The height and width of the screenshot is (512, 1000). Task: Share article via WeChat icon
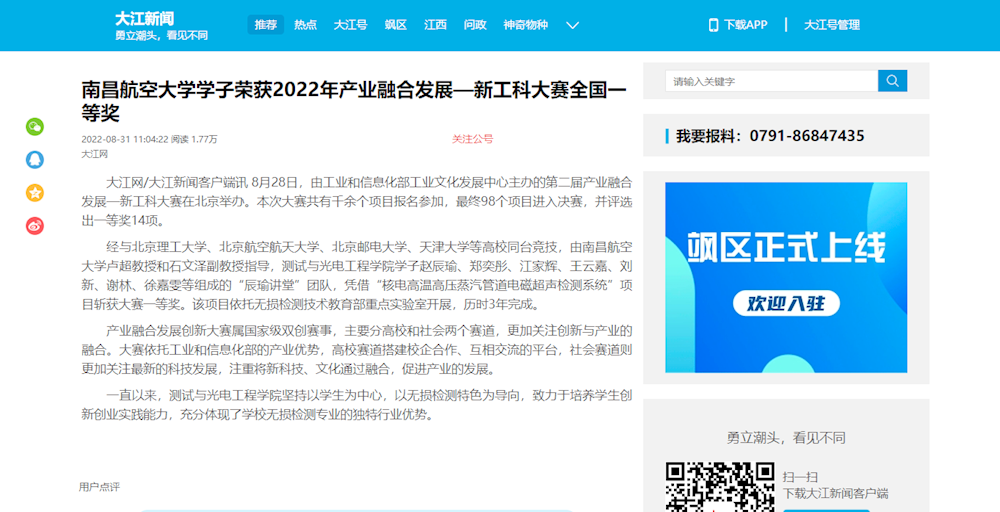tap(35, 126)
